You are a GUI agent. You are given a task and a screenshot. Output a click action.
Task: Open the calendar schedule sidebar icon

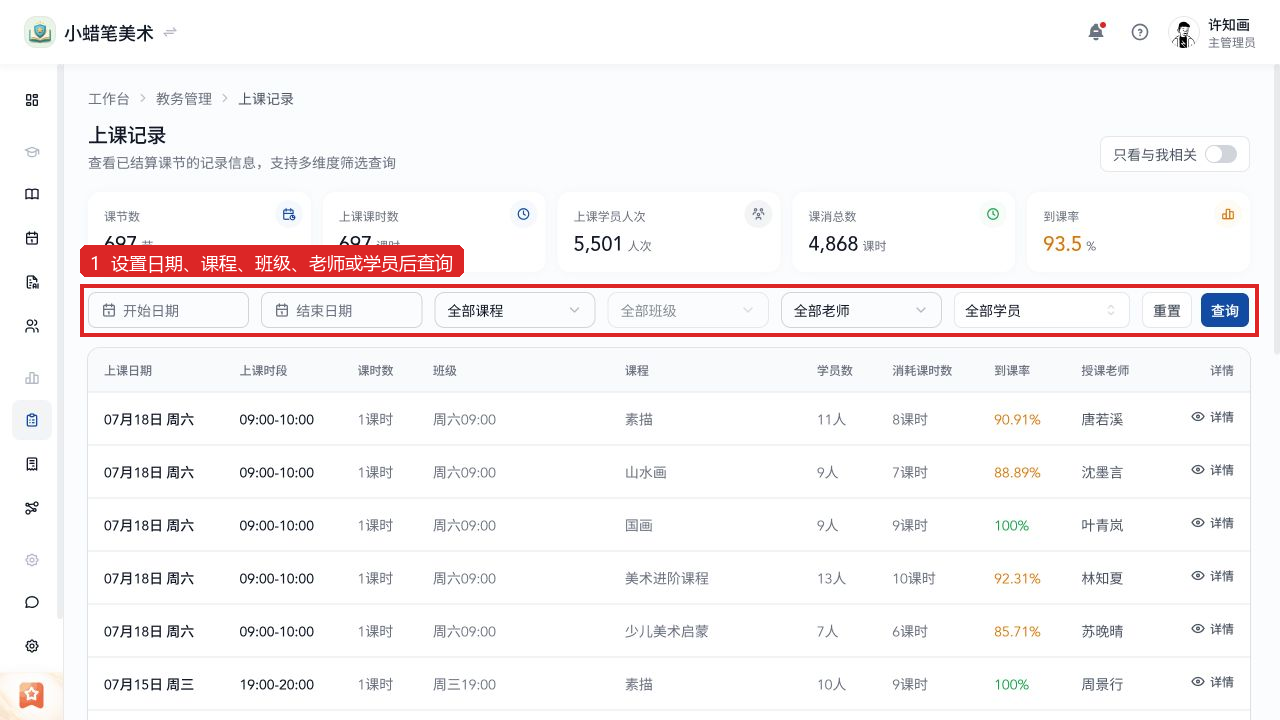point(32,238)
